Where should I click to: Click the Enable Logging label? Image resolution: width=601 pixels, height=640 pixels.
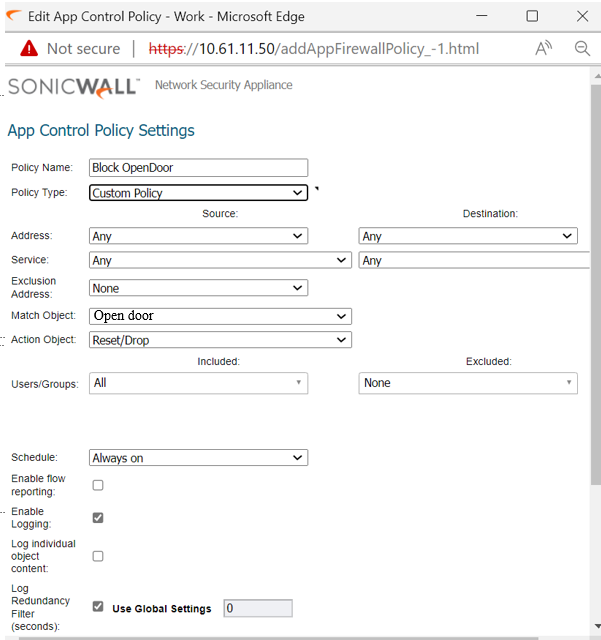(31, 518)
